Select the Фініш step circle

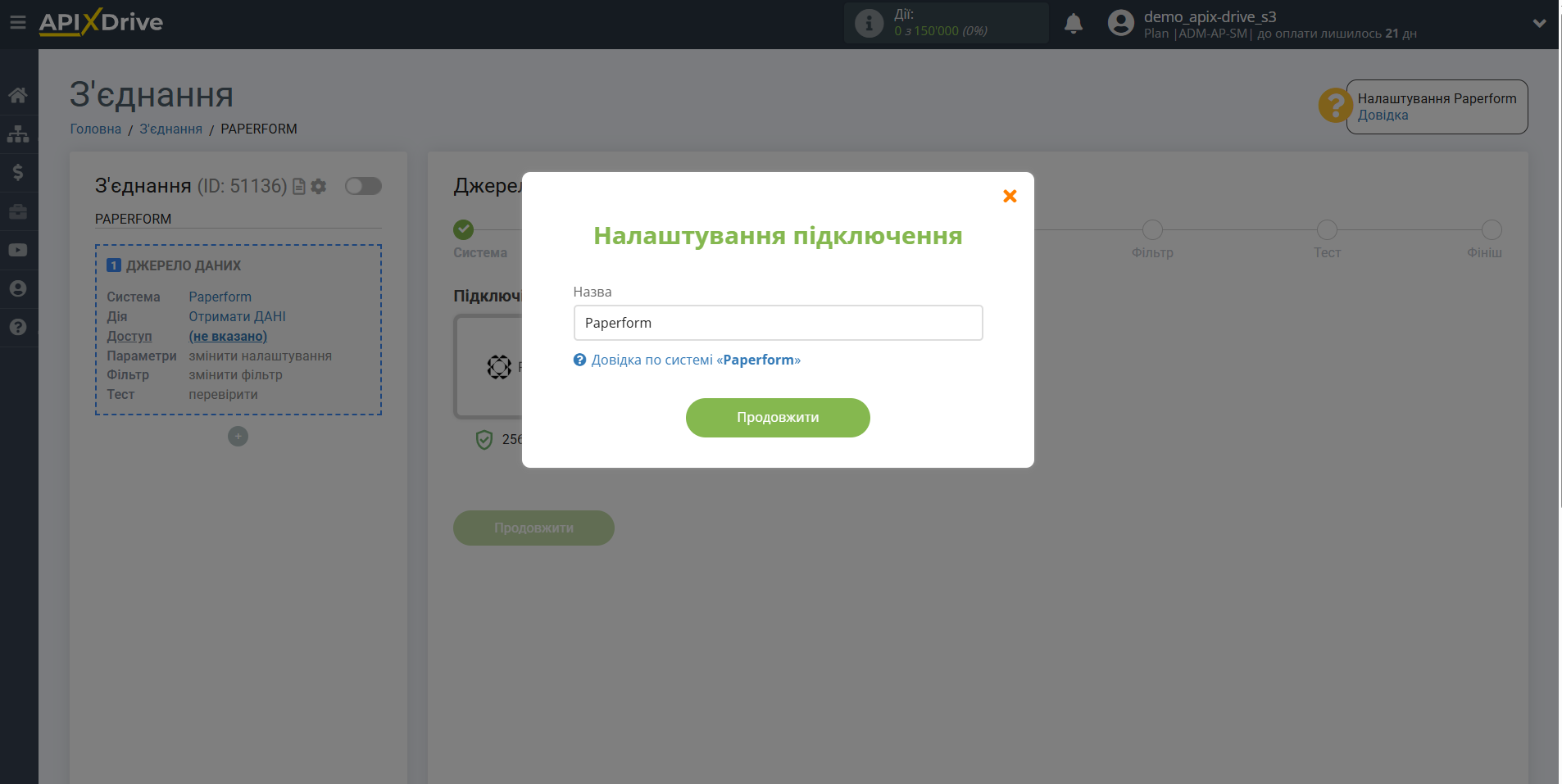[1492, 229]
